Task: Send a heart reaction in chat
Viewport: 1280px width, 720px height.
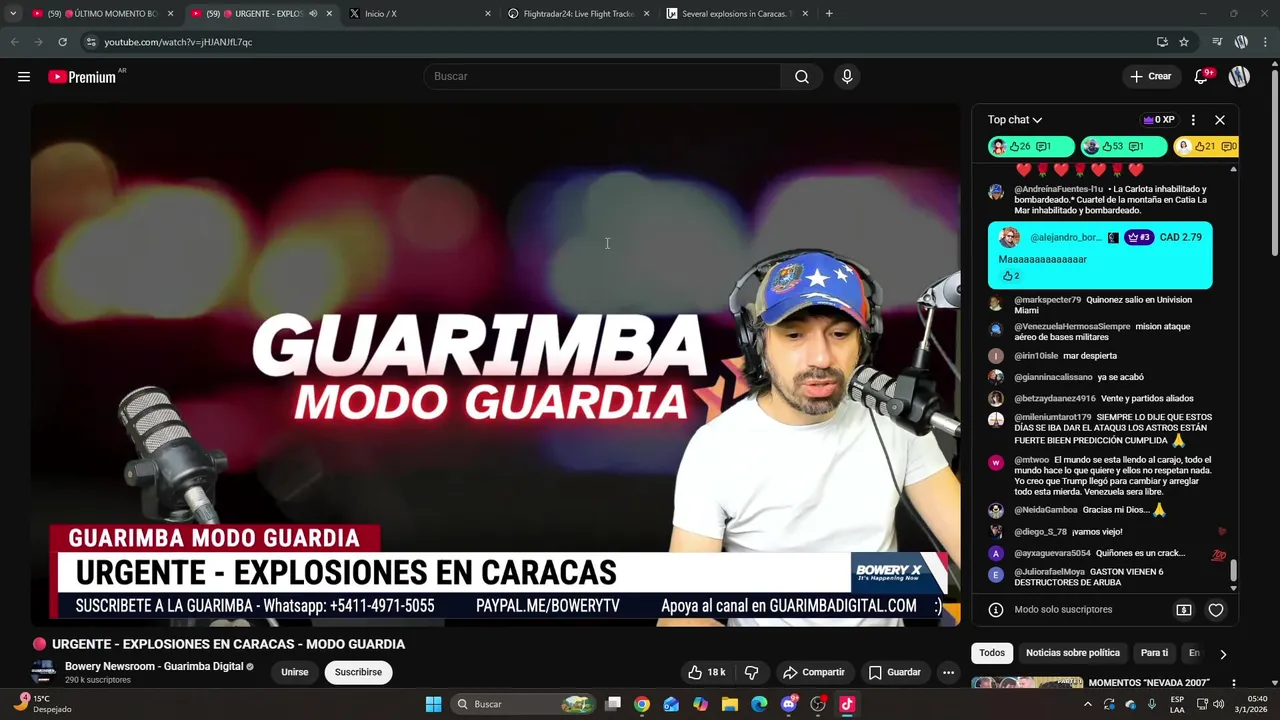Action: tap(1216, 609)
